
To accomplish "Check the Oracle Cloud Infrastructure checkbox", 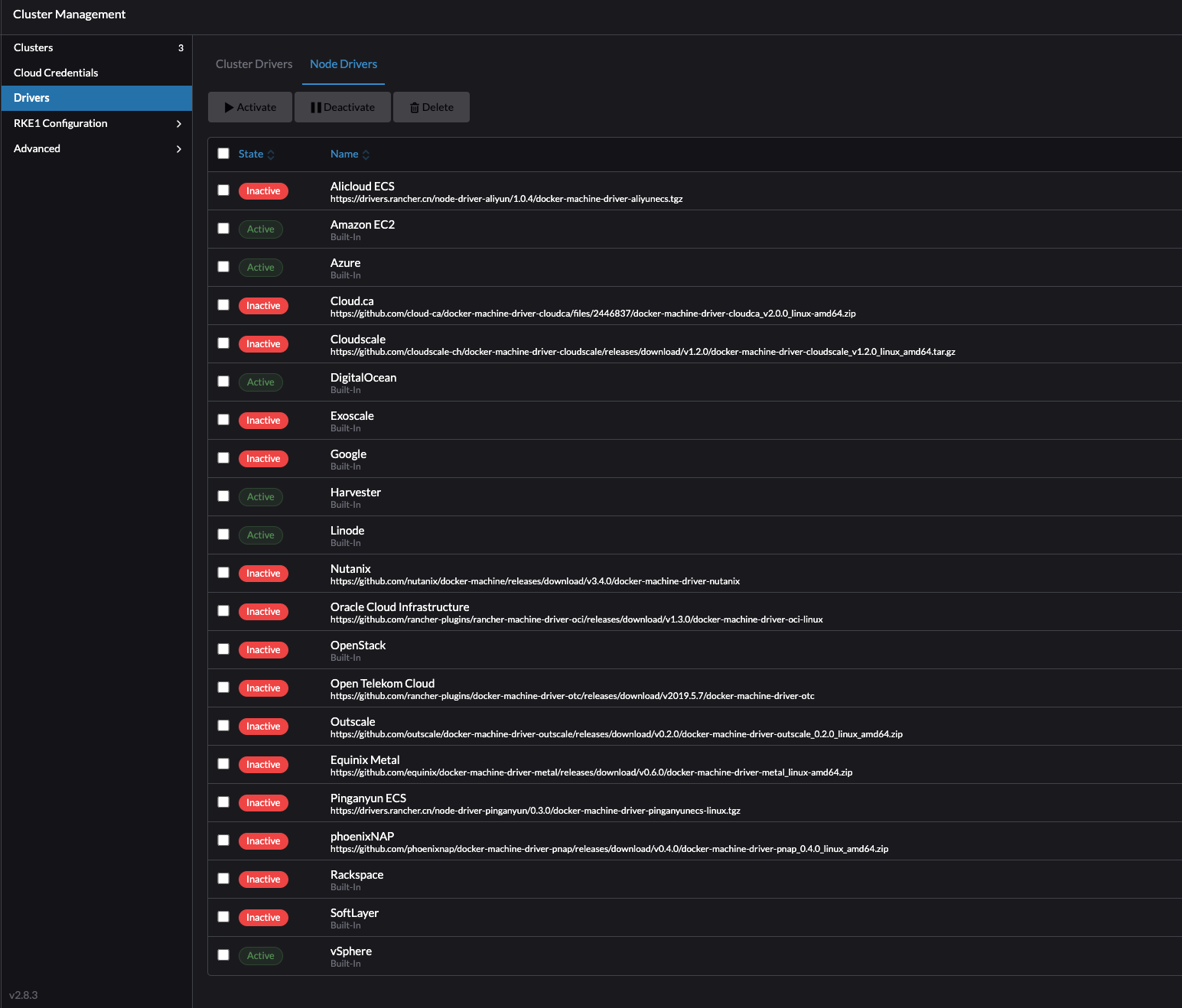I will pyautogui.click(x=223, y=610).
